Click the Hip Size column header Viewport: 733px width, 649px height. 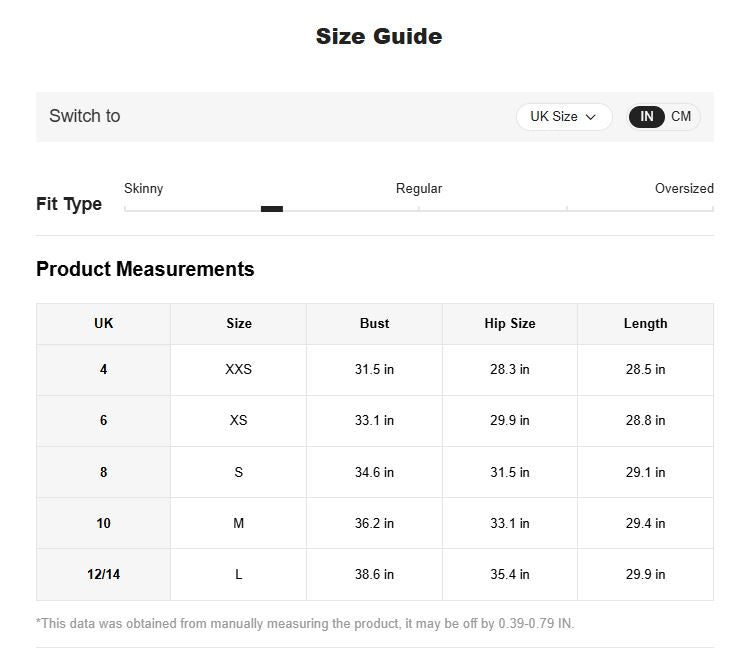[510, 324]
